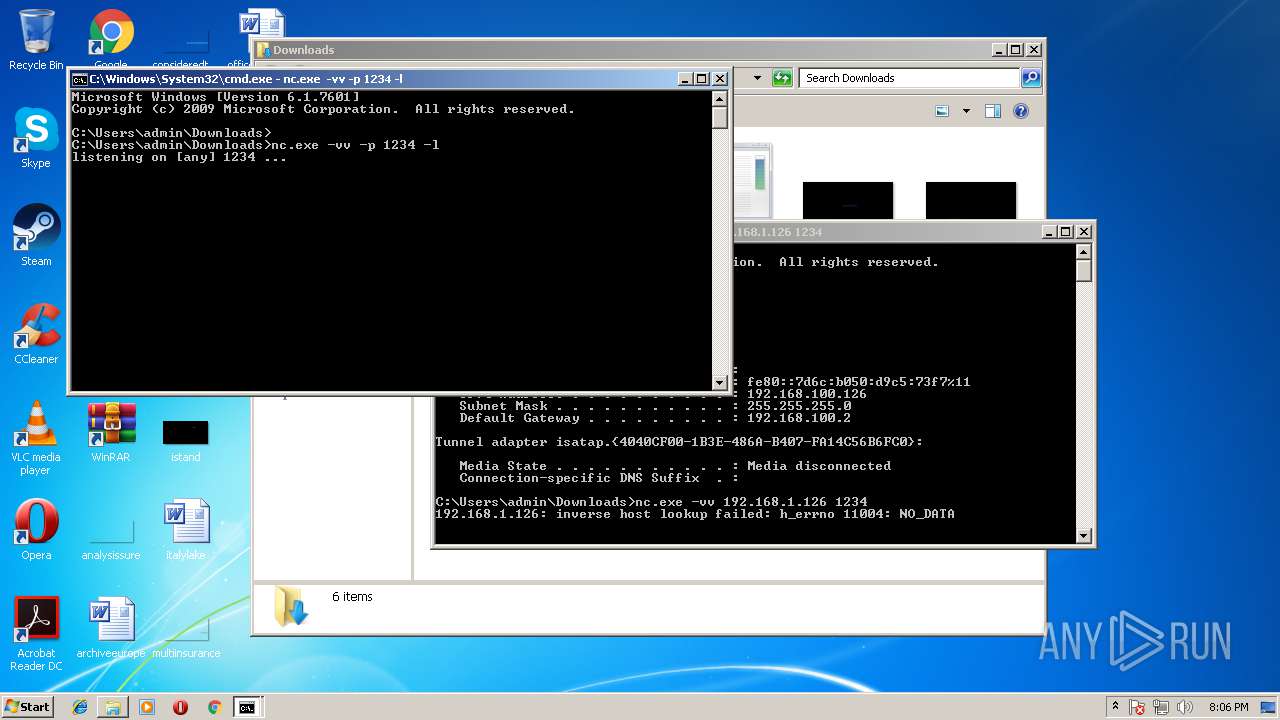
Task: Open the istand desktop file
Action: tap(186, 439)
